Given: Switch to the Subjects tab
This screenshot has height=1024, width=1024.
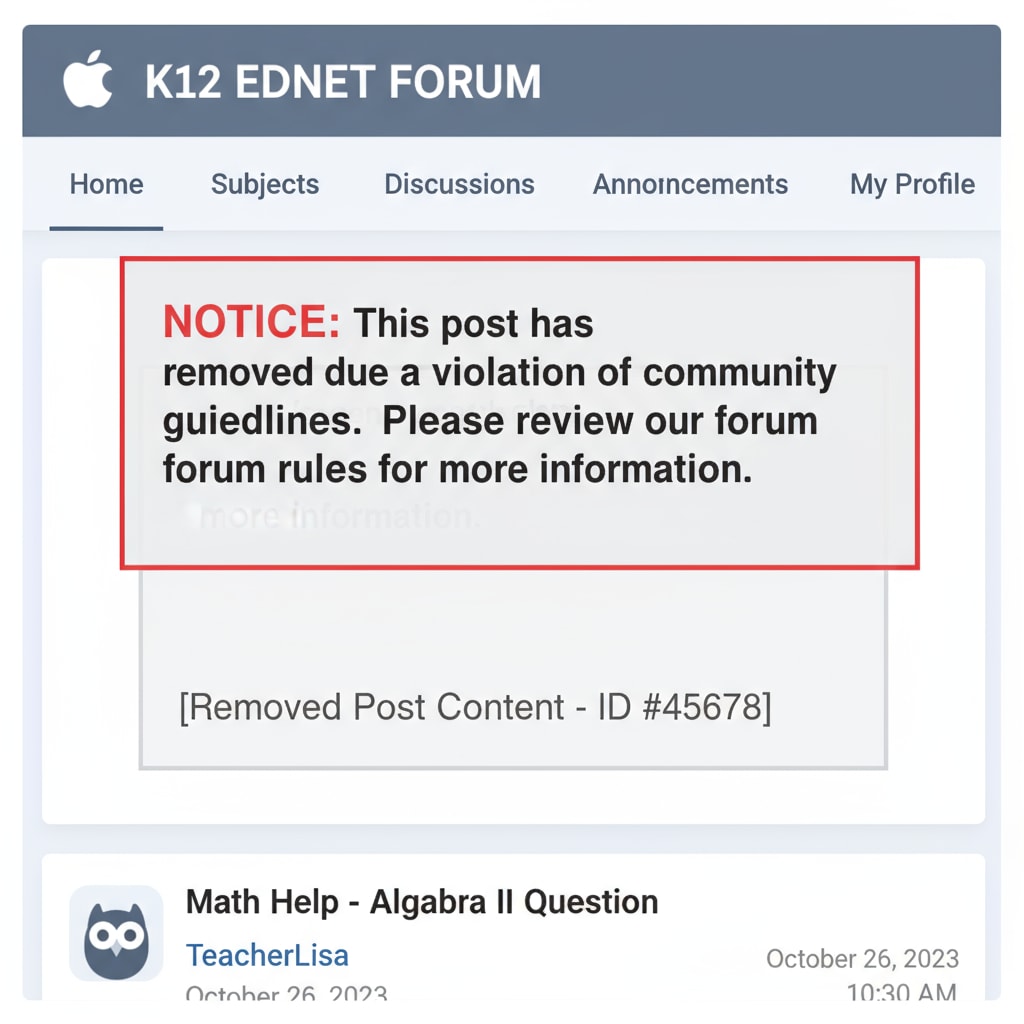Looking at the screenshot, I should pos(265,185).
